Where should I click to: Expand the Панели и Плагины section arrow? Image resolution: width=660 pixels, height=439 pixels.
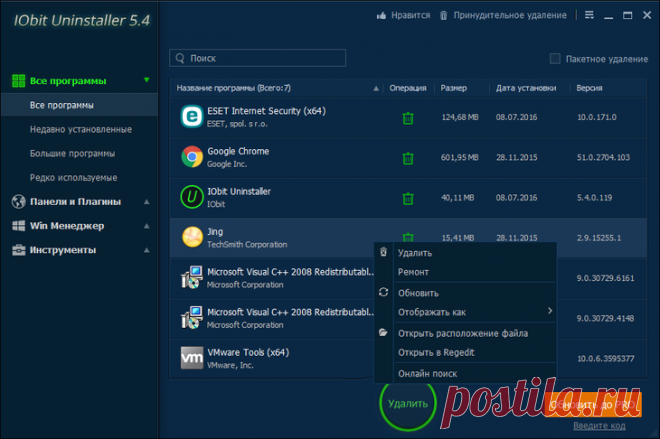(146, 202)
